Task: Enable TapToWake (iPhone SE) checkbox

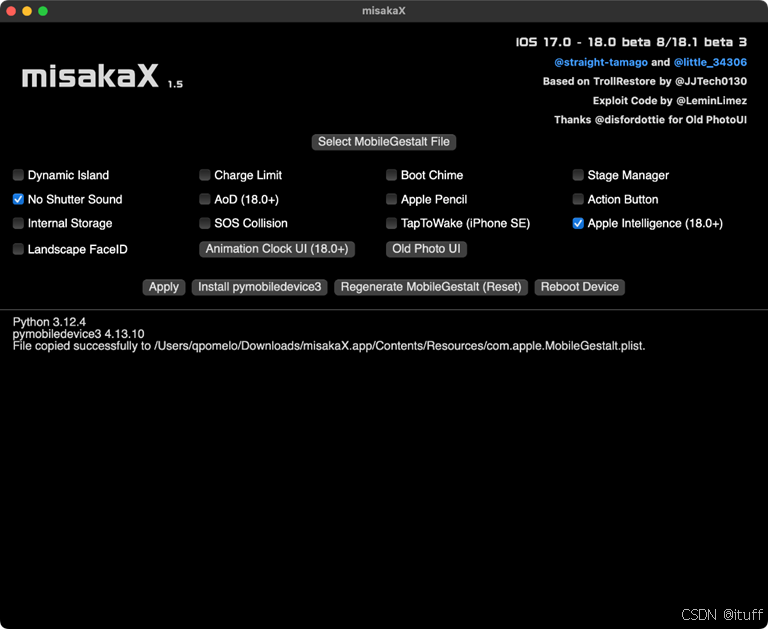Action: click(x=391, y=223)
